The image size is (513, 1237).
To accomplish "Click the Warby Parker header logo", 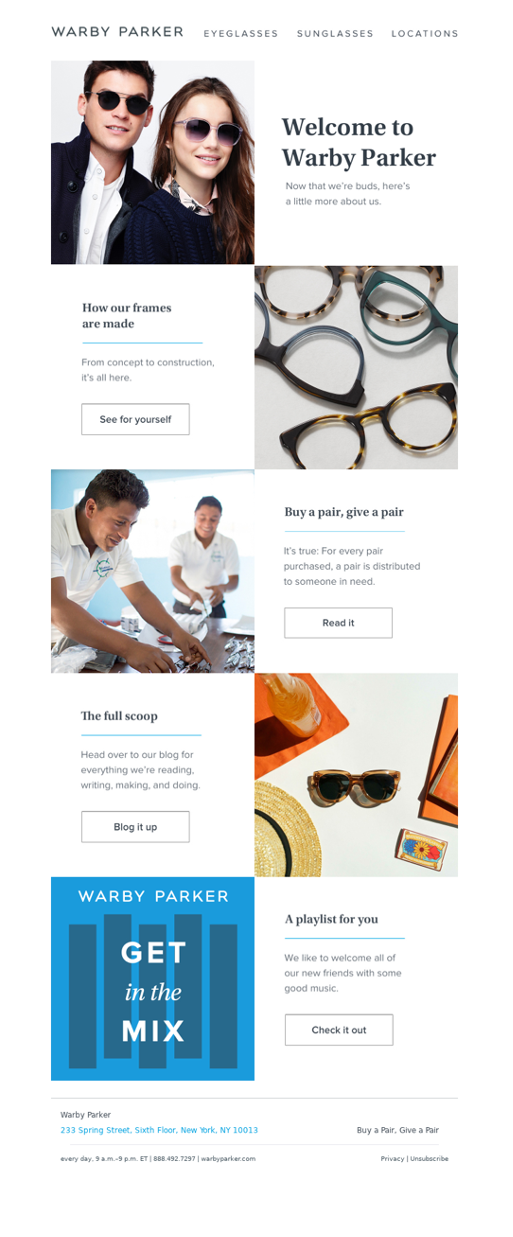I will click(117, 32).
